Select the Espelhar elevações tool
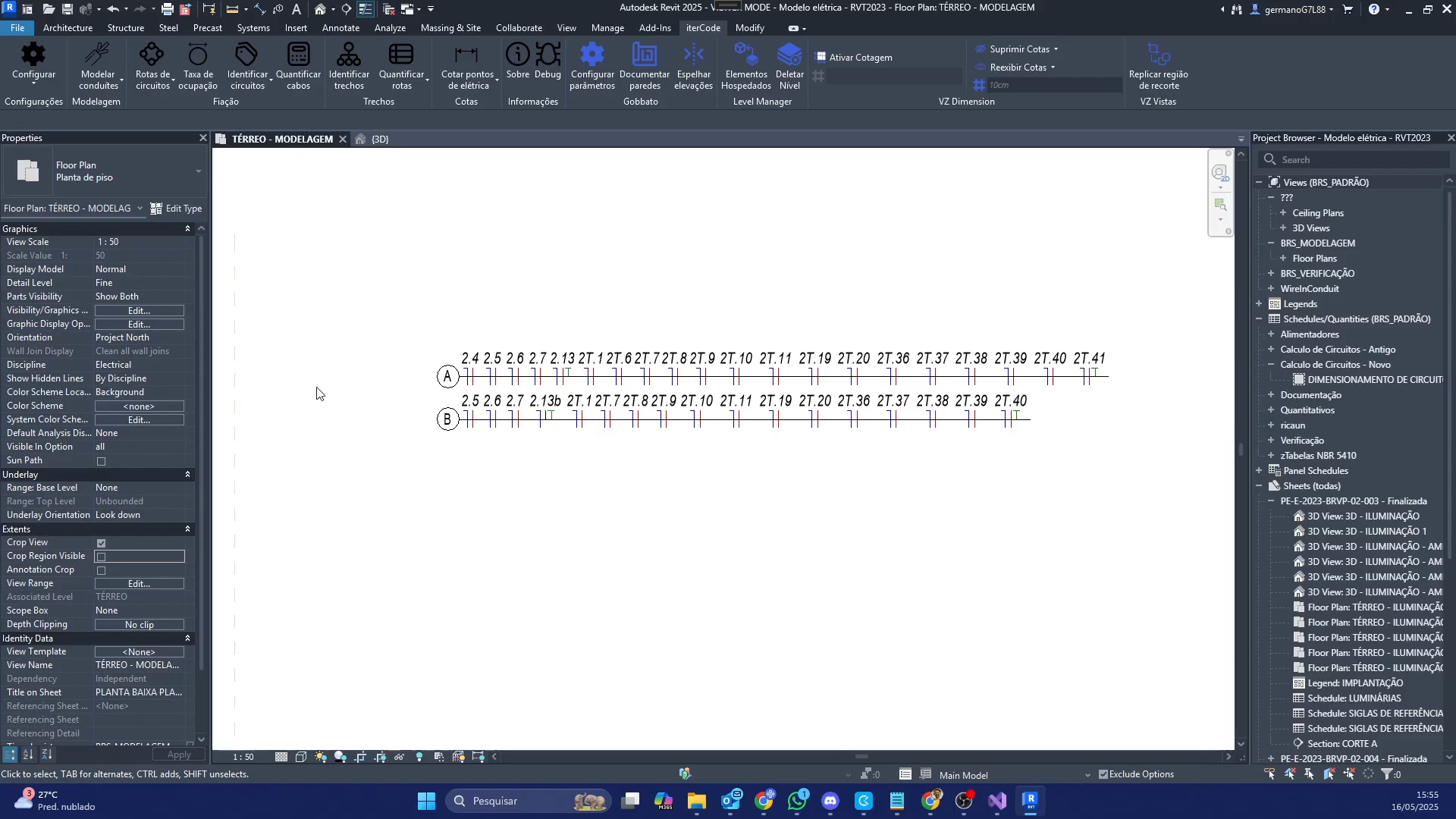1456x819 pixels. click(693, 55)
